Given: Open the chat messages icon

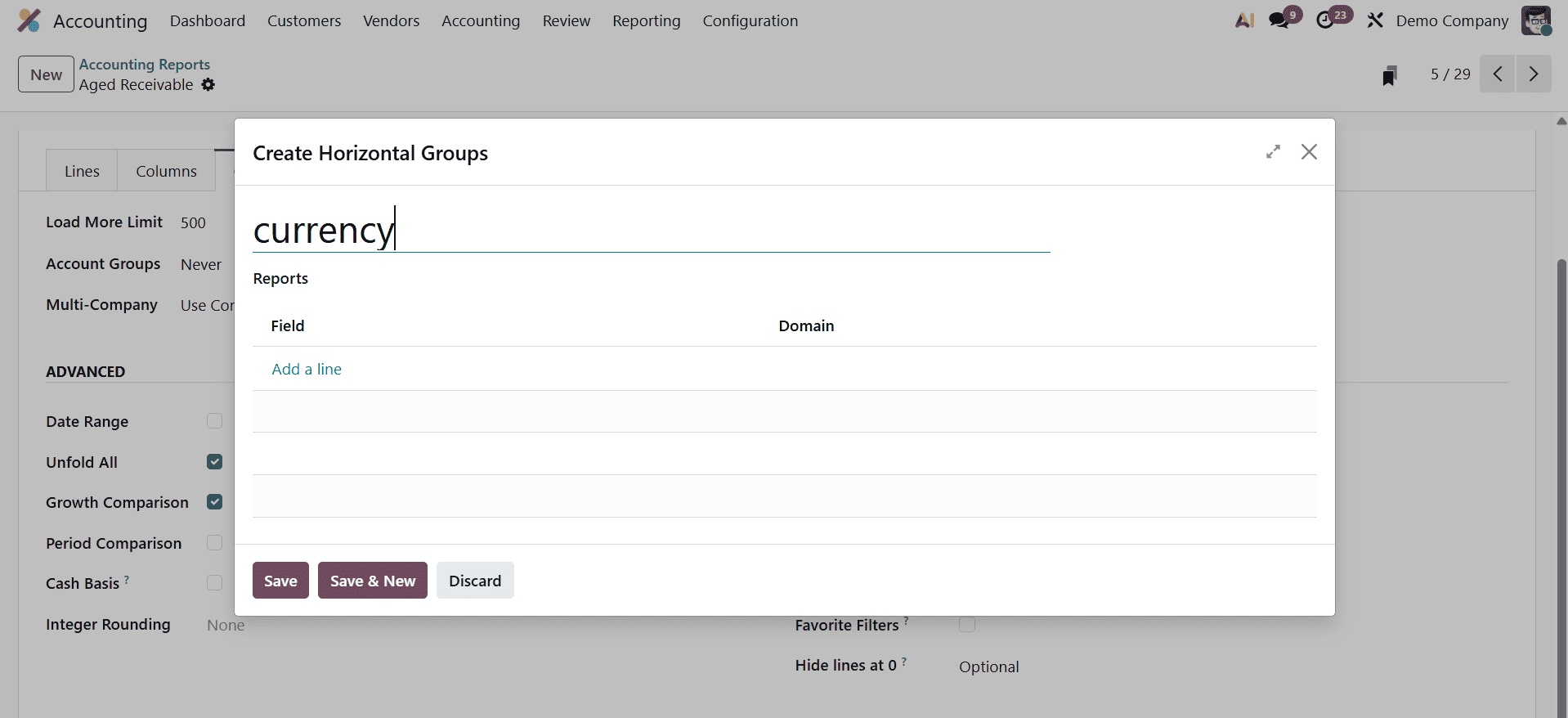Looking at the screenshot, I should tap(1279, 20).
